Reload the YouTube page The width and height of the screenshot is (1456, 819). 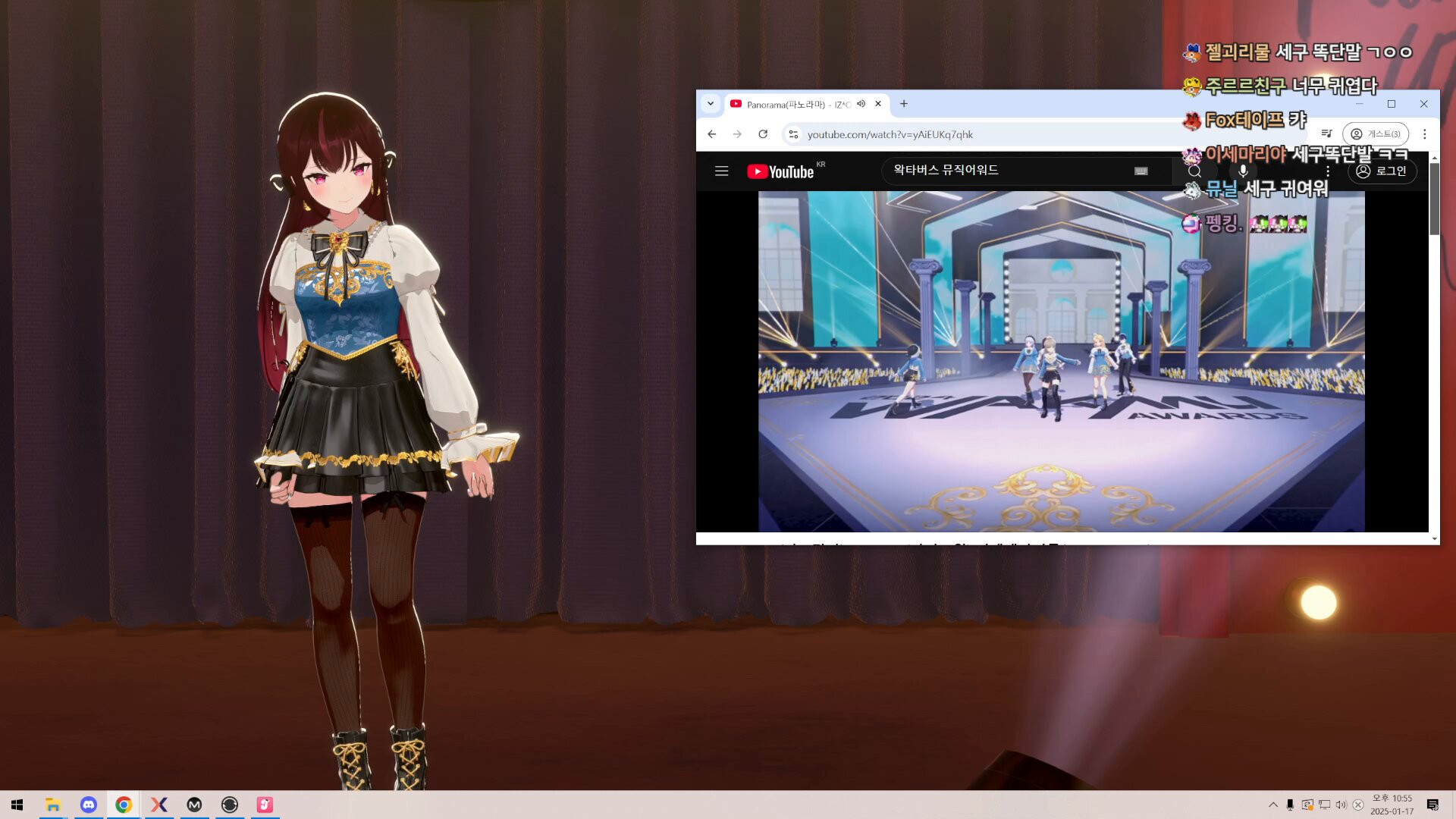763,134
